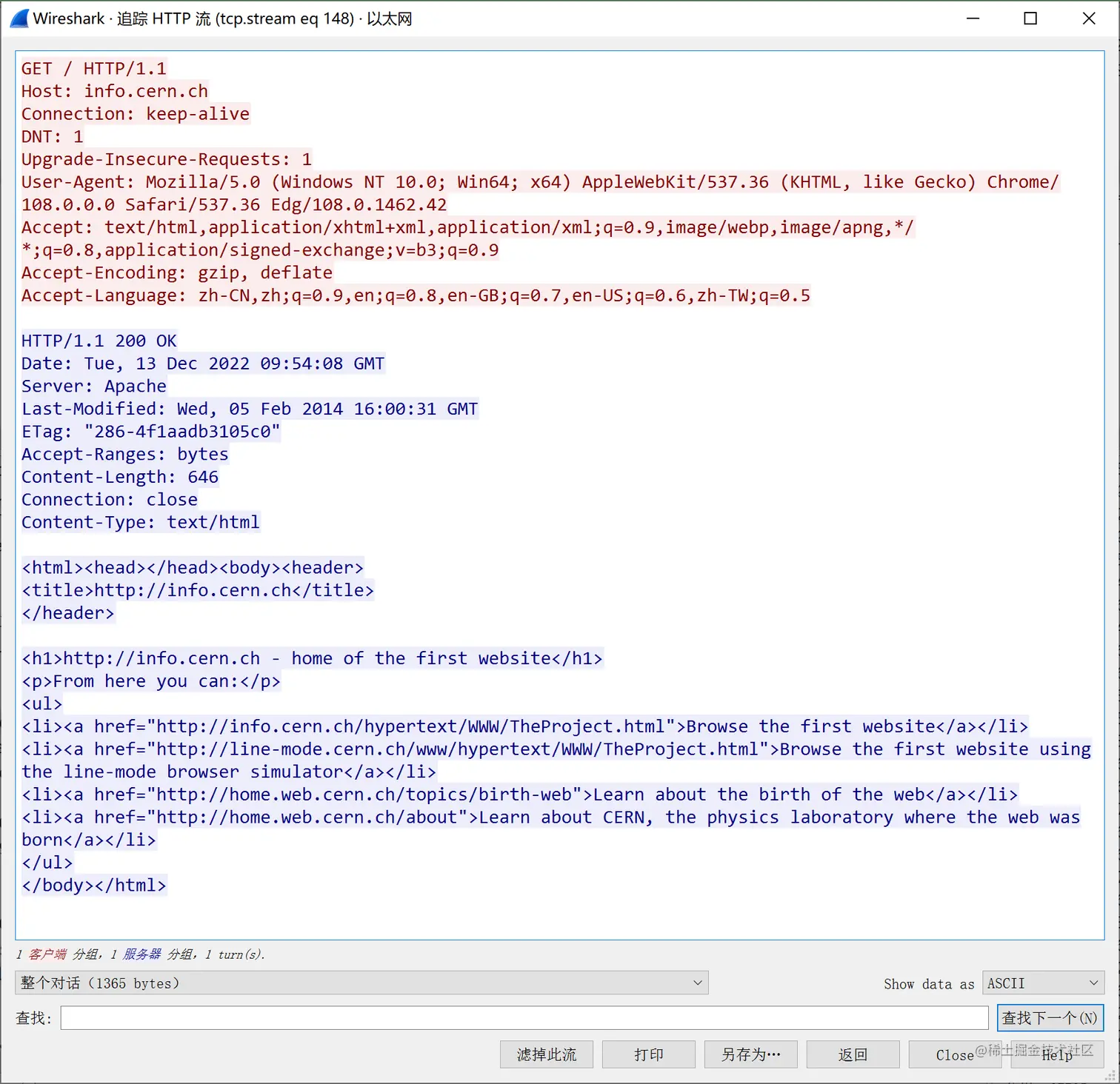The image size is (1120, 1084).
Task: Click the 客户端 分组 status text
Action: pyautogui.click(x=64, y=954)
